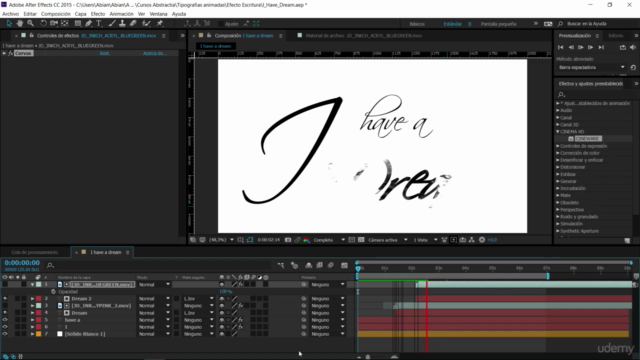Select the Hand tool
Screen dimensions: 640x360
(20, 24)
